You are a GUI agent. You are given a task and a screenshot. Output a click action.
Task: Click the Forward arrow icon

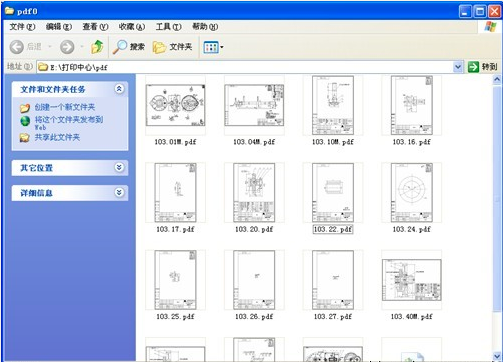(67, 47)
